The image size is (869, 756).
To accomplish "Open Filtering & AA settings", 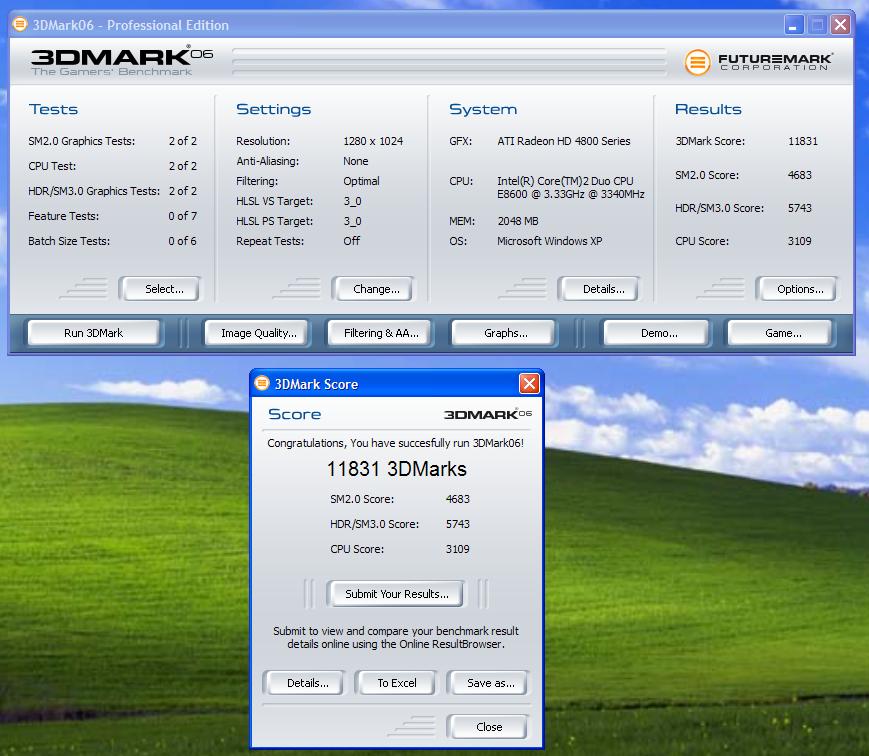I will tap(381, 333).
